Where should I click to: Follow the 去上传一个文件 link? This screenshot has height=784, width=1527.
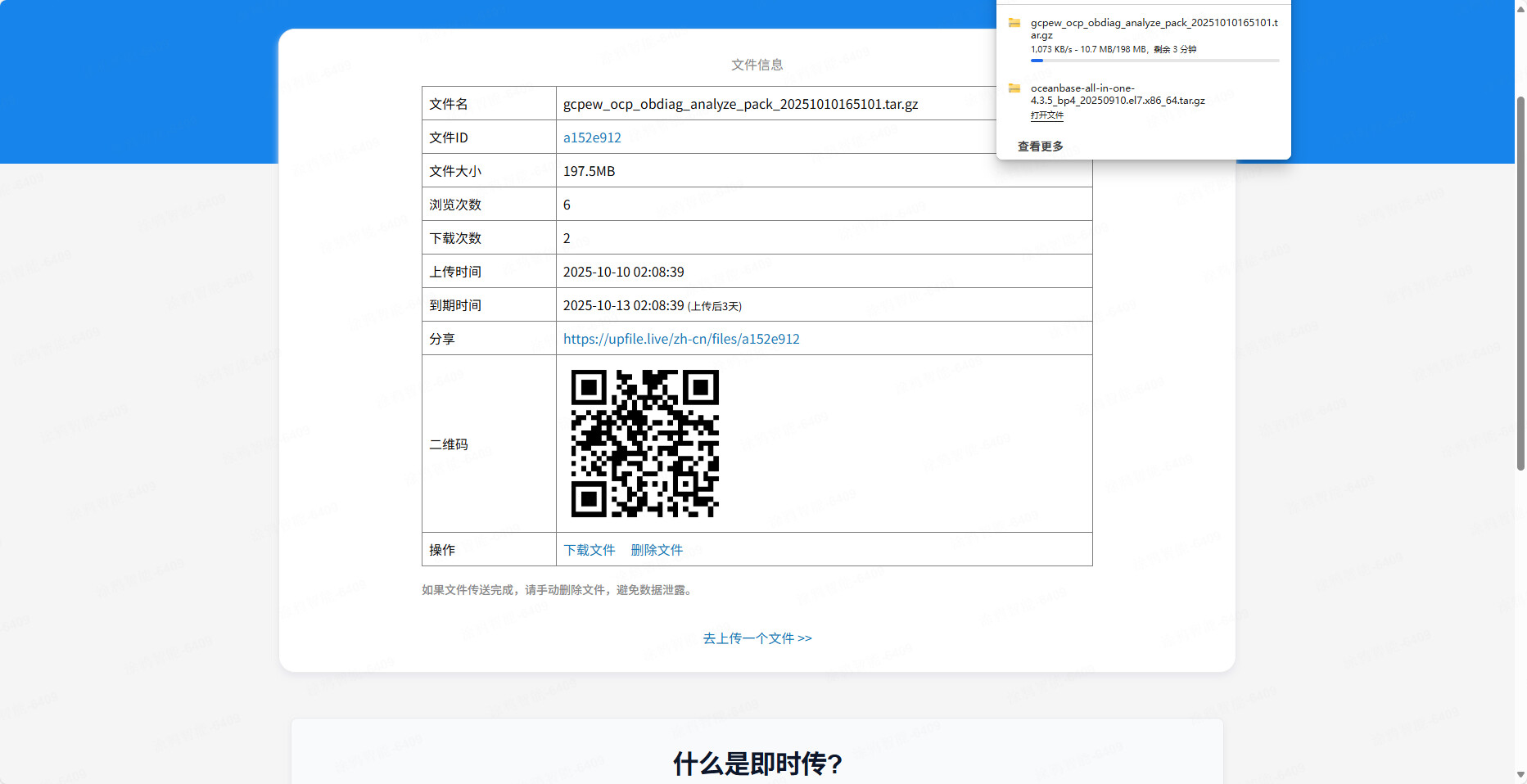[x=757, y=638]
